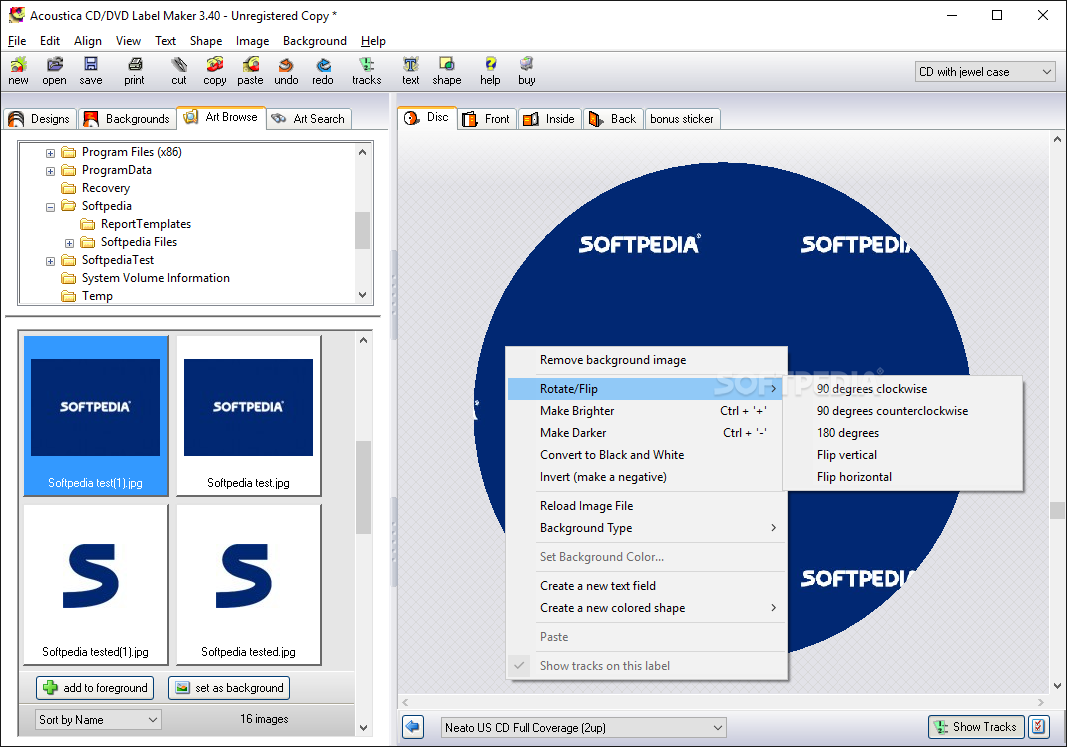Expand Background Type submenu

(647, 528)
